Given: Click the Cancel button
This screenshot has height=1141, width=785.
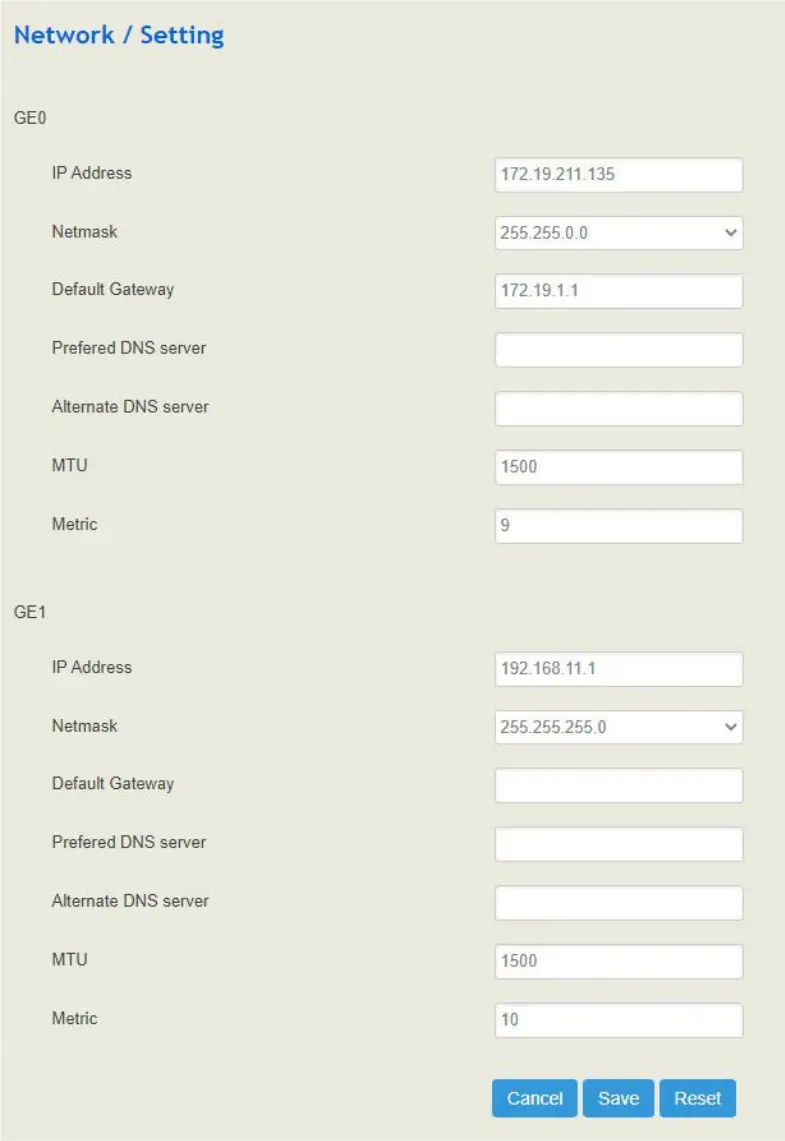Looking at the screenshot, I should click(x=535, y=1098).
